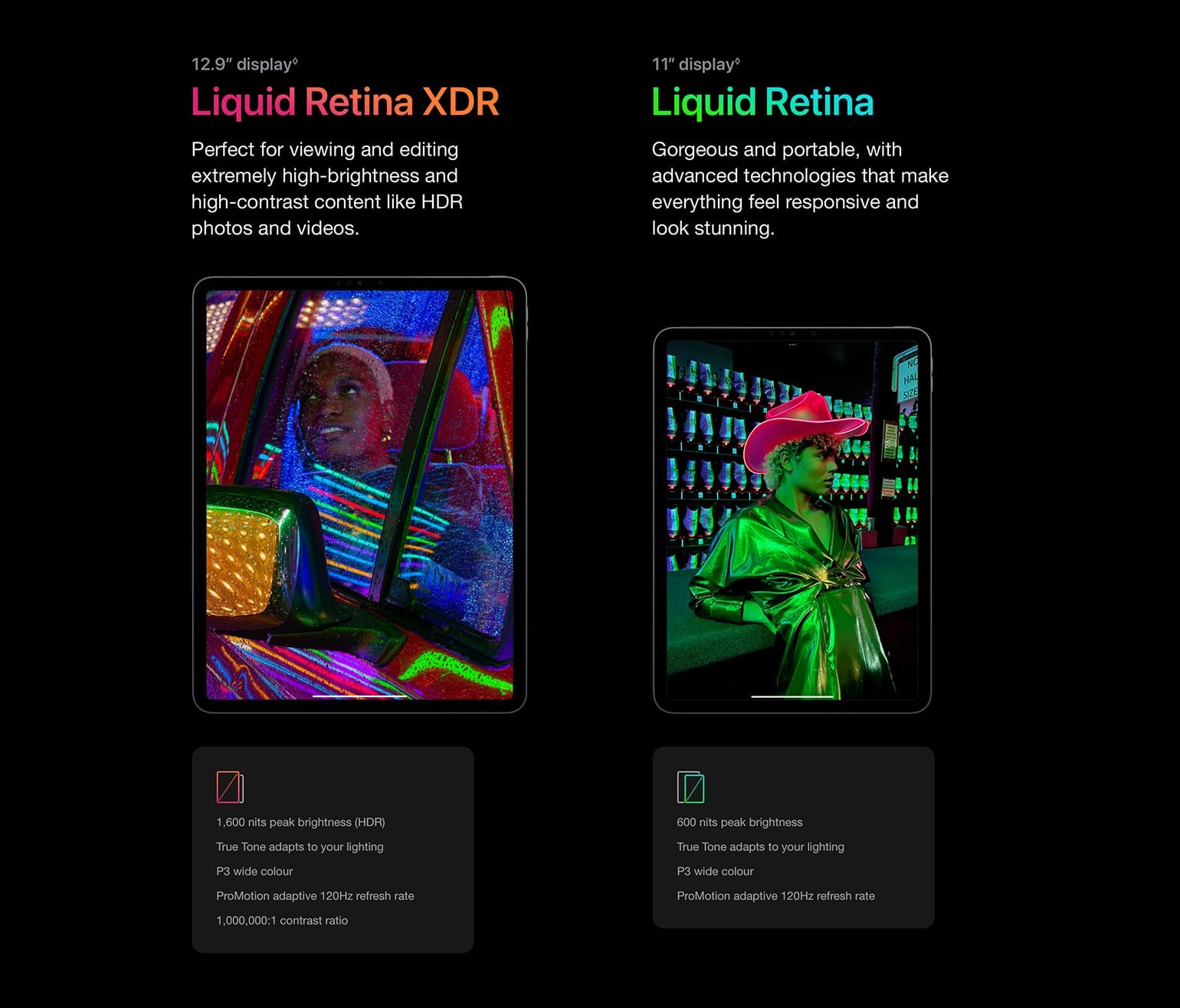
Task: Click "P3 wide colour" in 12.9-inch card
Action: 254,871
